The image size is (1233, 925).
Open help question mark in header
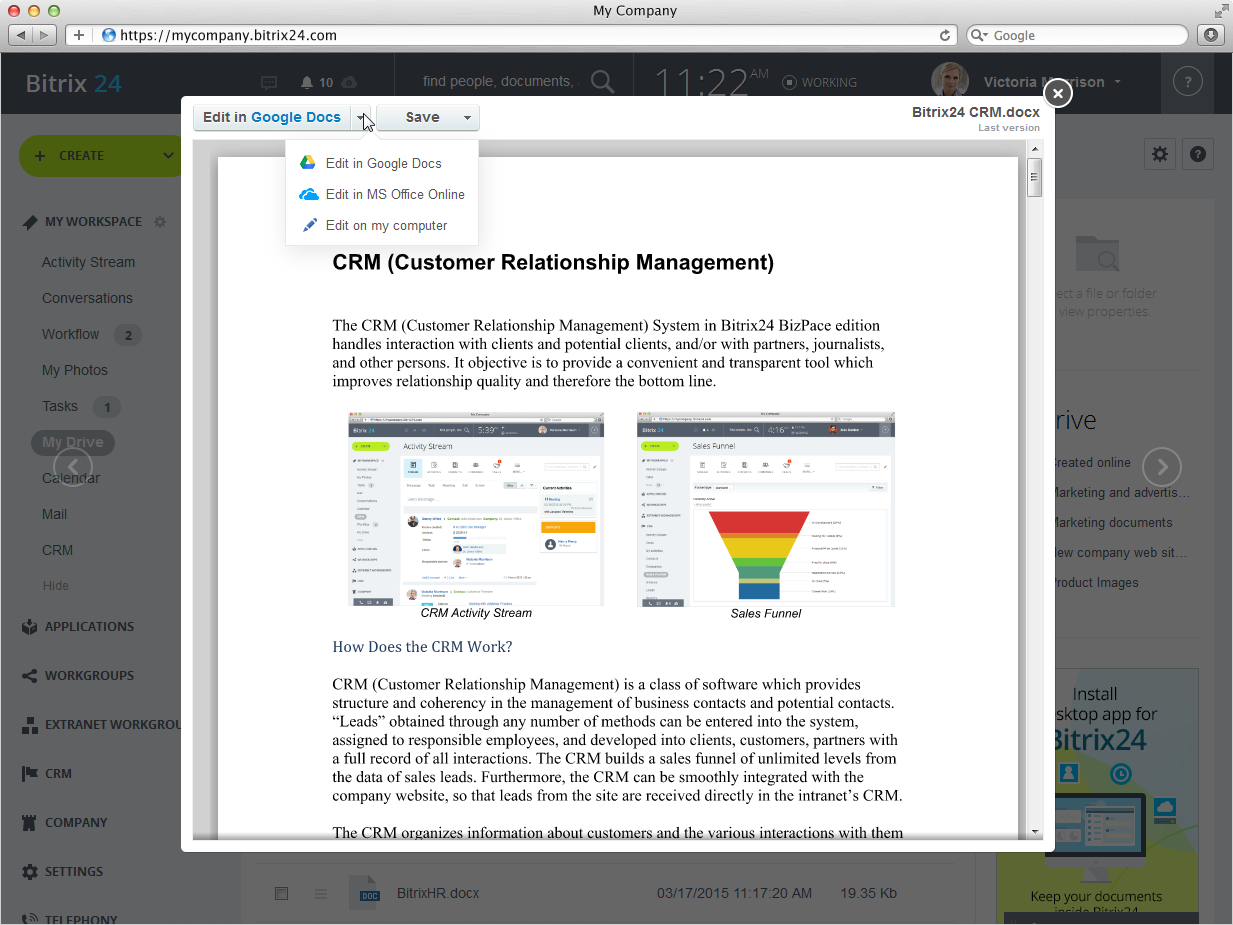tap(1187, 82)
